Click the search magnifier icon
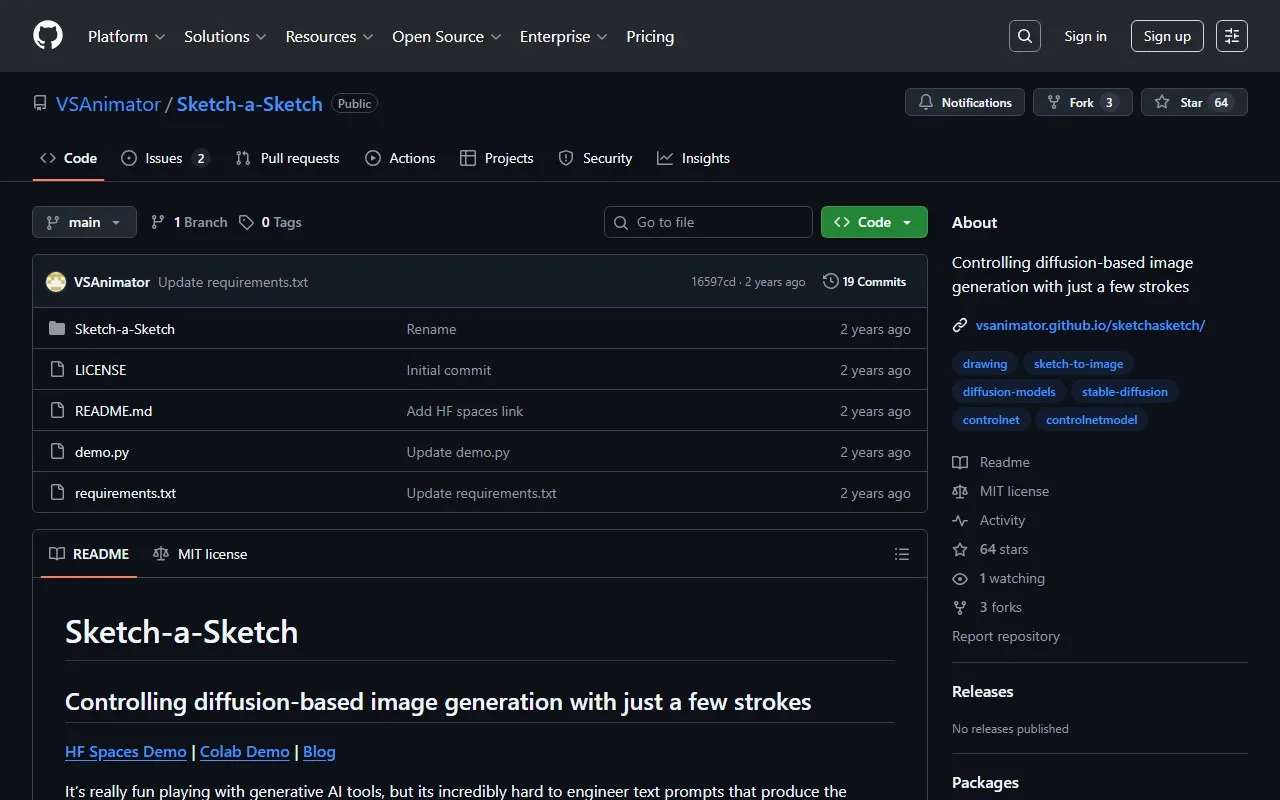The image size is (1280, 800). coord(1025,36)
